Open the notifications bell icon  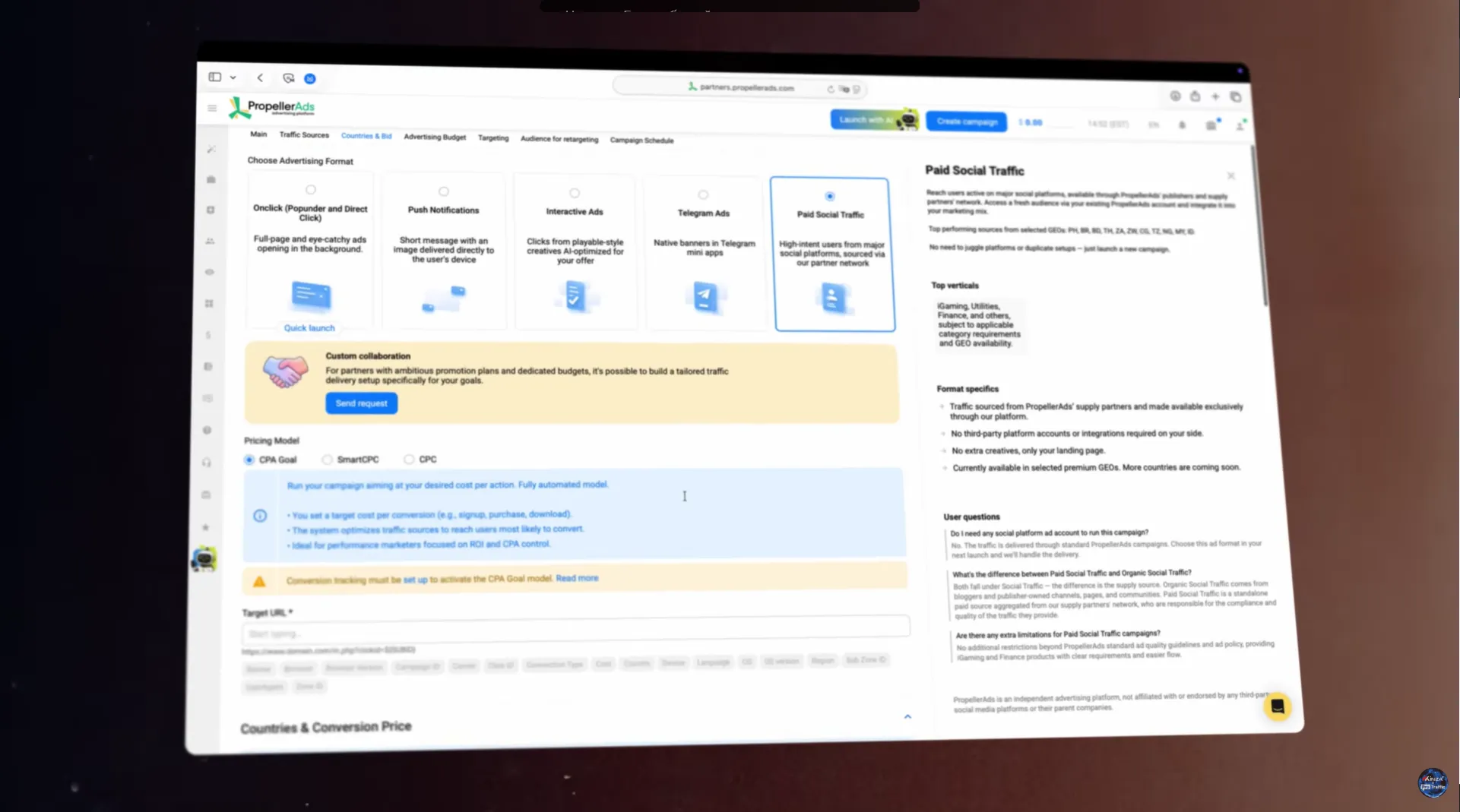(x=1182, y=125)
